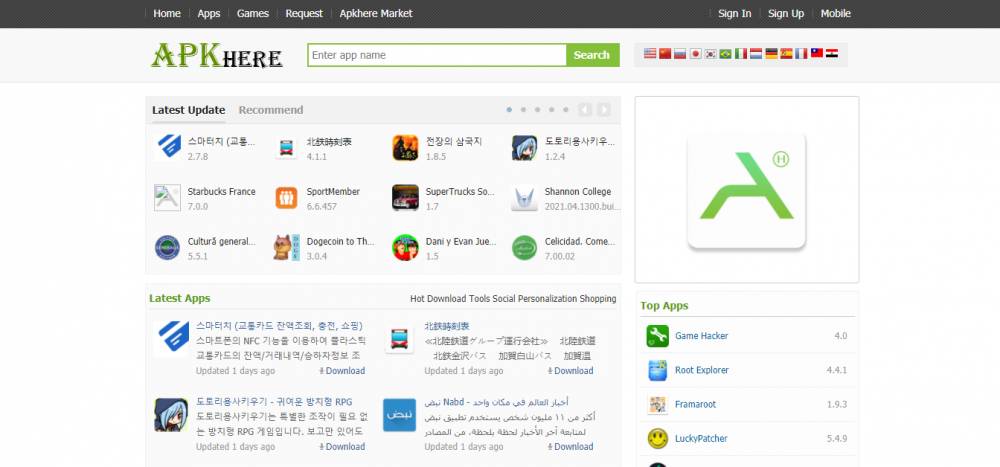Open the Game Hacker app icon
The height and width of the screenshot is (467, 1000).
tap(658, 336)
